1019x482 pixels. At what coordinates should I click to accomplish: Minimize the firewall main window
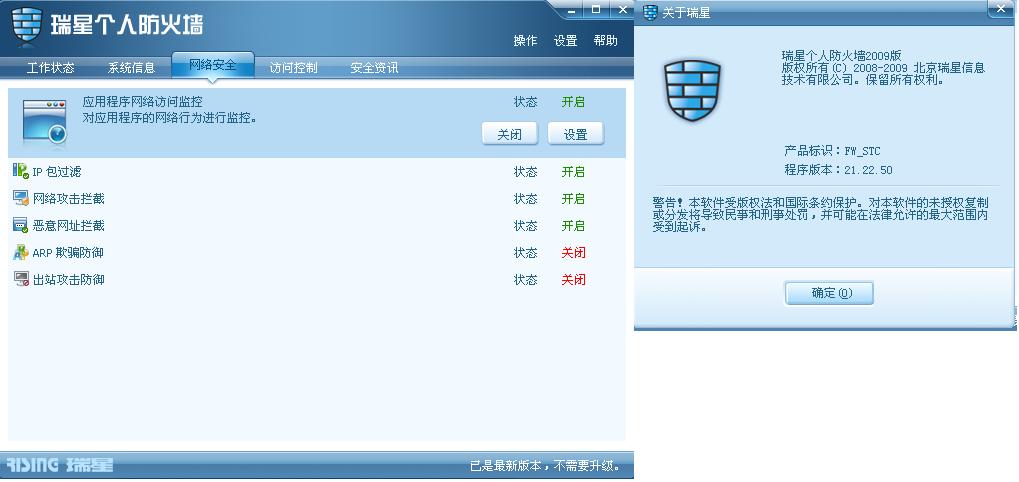point(573,9)
